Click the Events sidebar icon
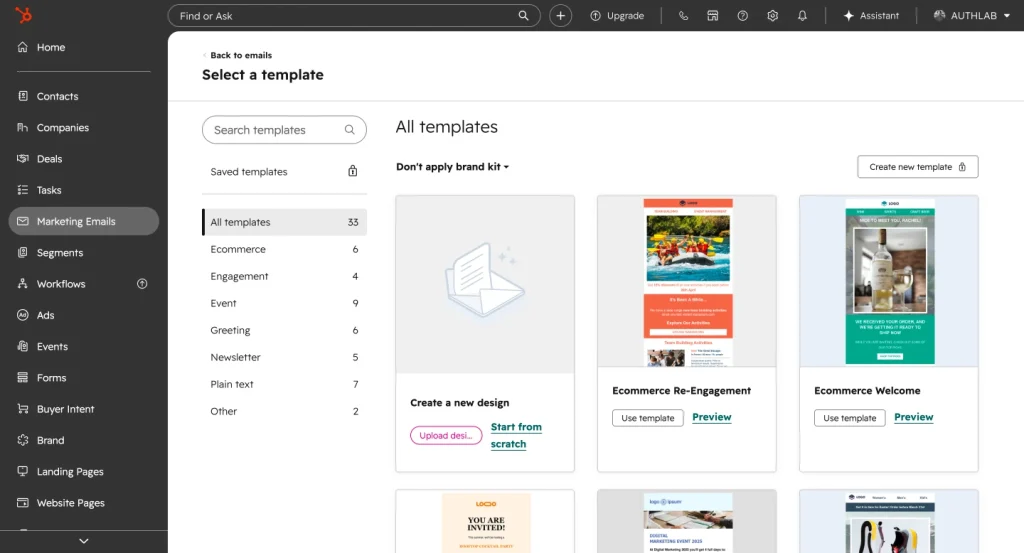 (23, 346)
